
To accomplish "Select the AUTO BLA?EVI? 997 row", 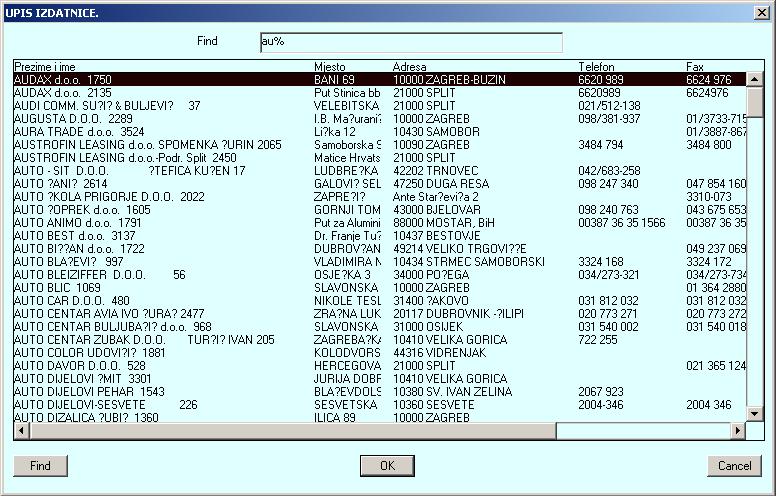I will coord(380,262).
